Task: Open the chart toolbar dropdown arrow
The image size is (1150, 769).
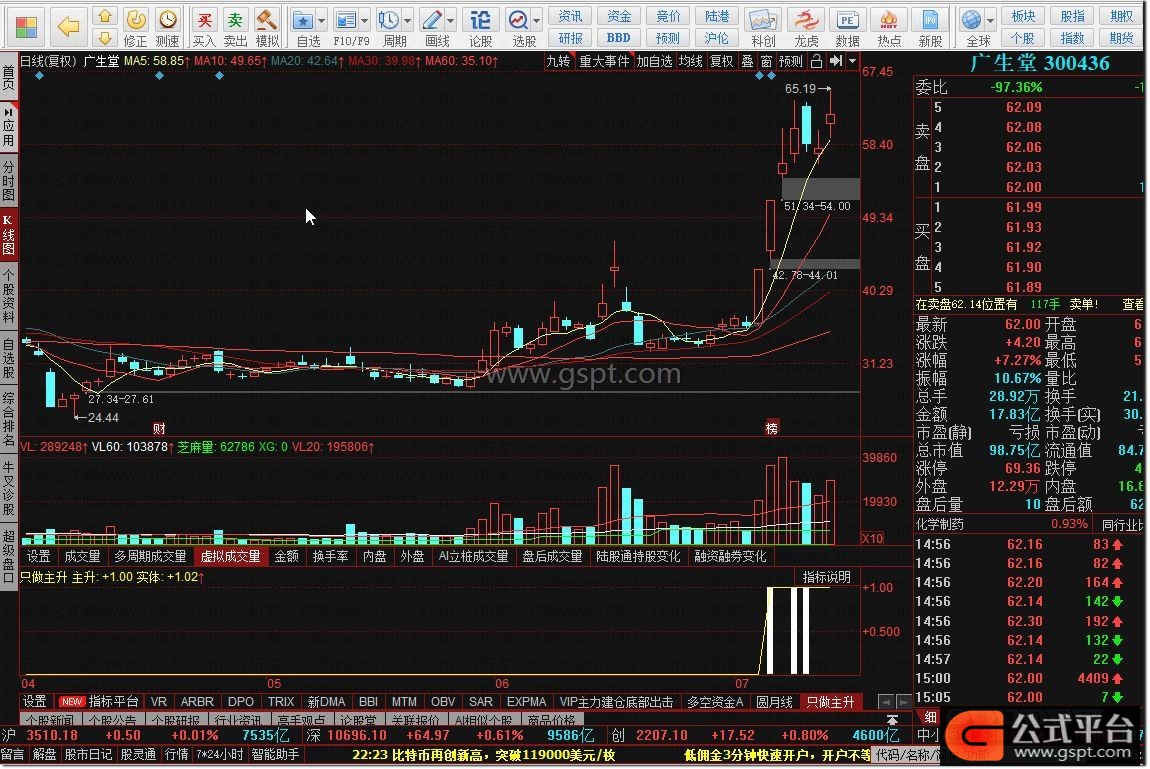Action: 852,62
